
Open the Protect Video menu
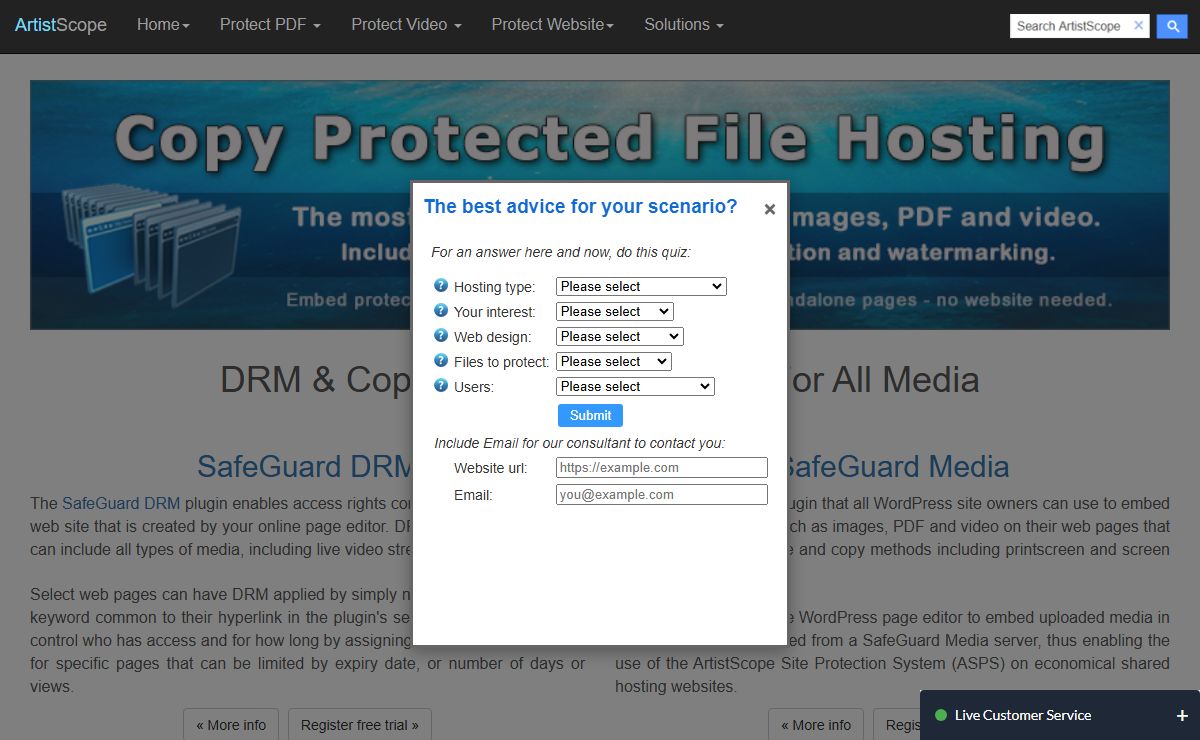click(406, 25)
